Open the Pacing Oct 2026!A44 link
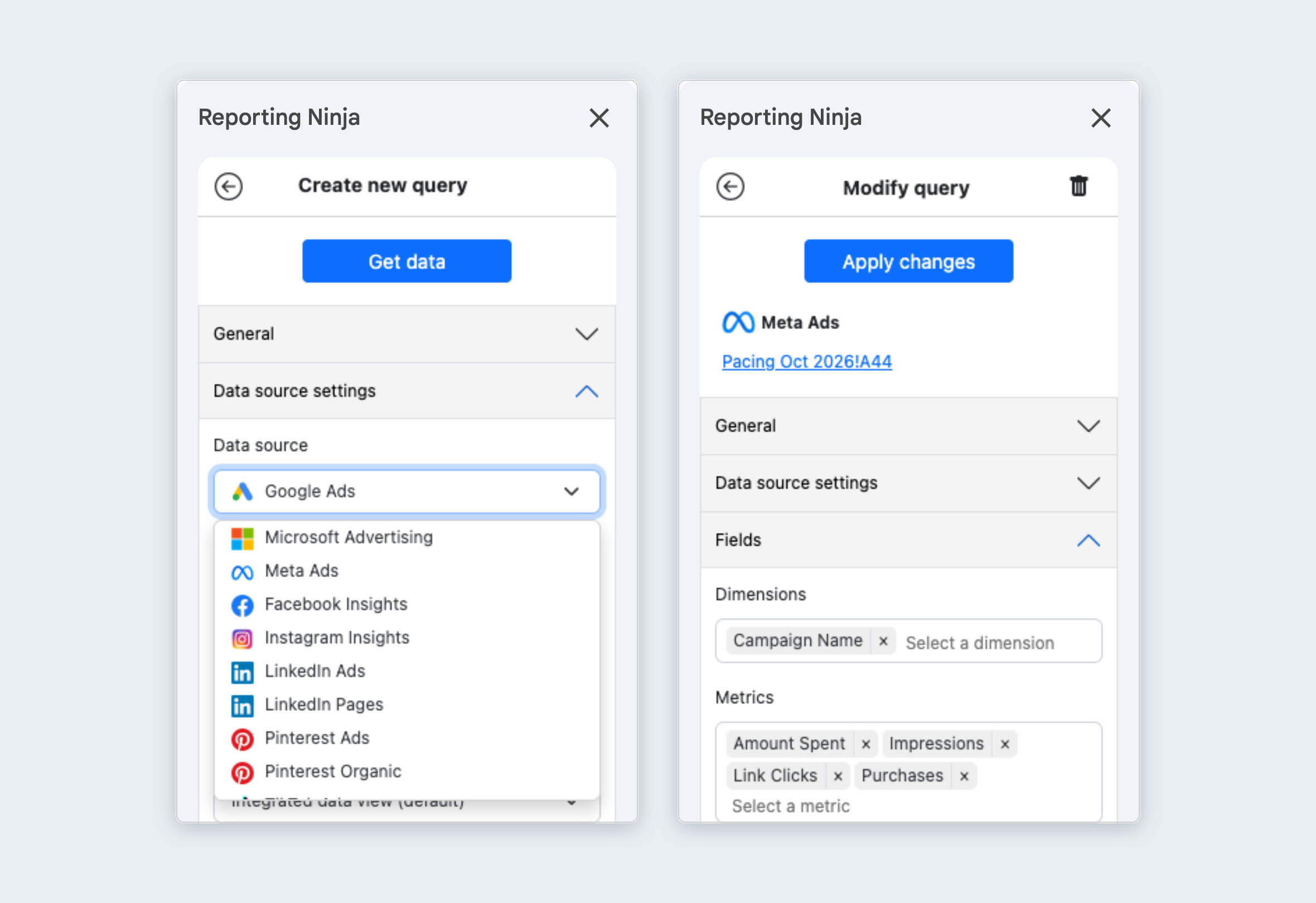Viewport: 1316px width, 903px height. (x=806, y=361)
